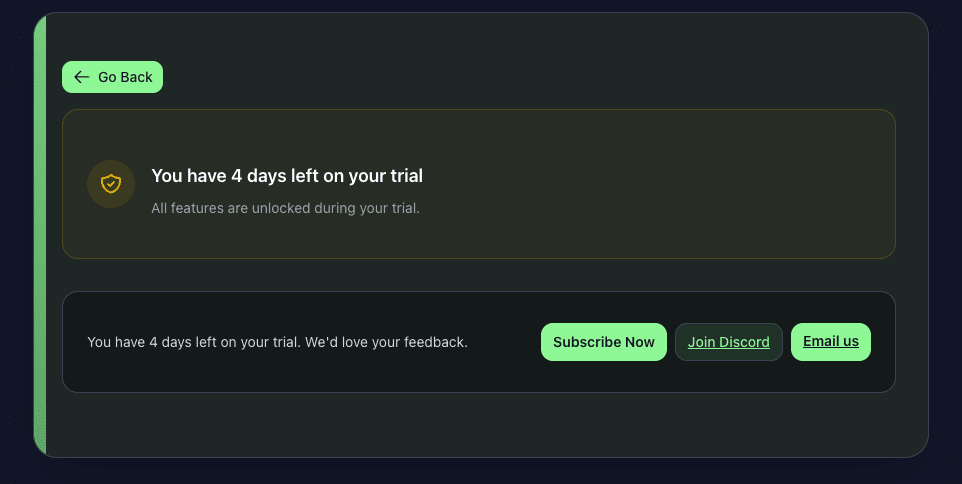This screenshot has height=484, width=962.
Task: Click "All features are unlocked" subtitle text
Action: (285, 209)
